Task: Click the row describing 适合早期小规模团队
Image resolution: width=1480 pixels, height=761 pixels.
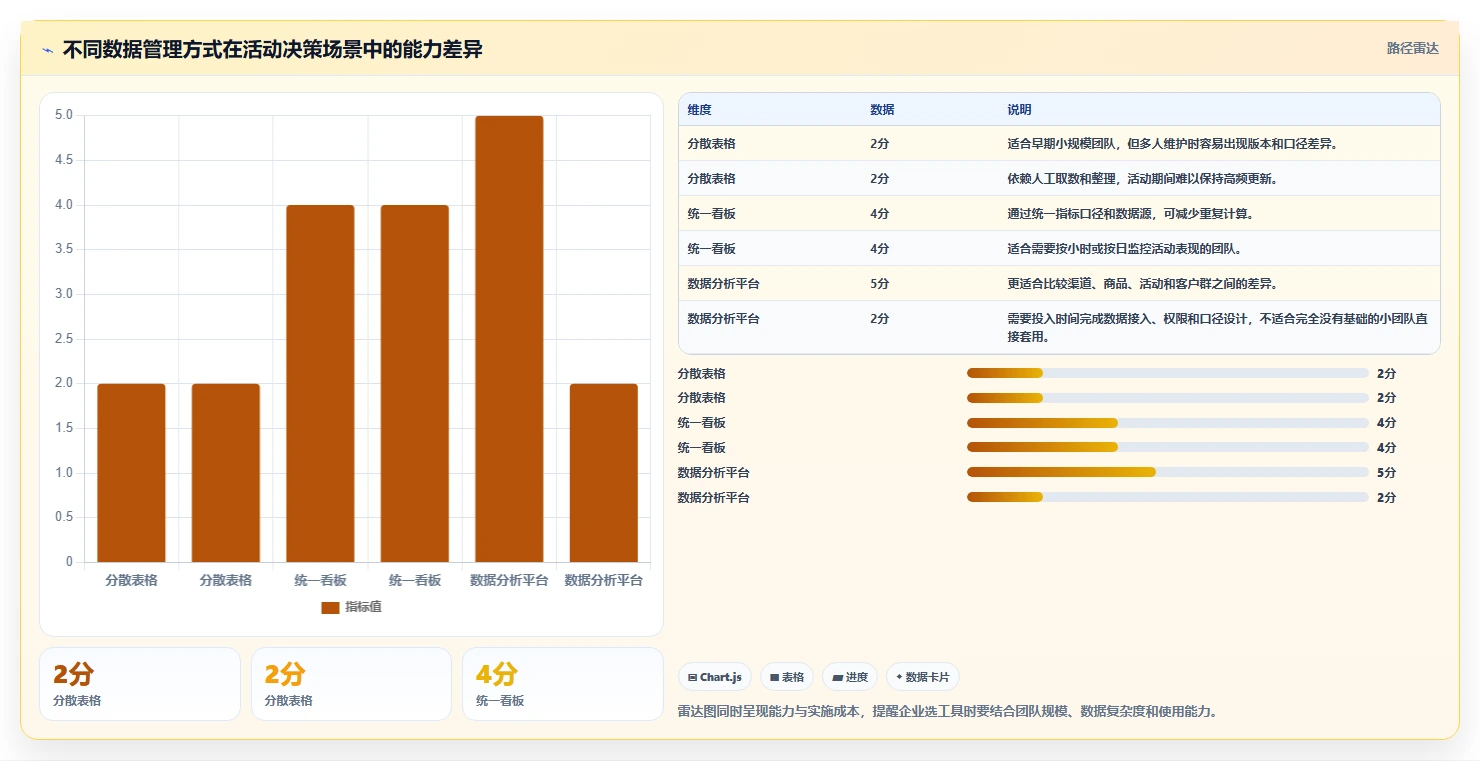Action: 1059,143
